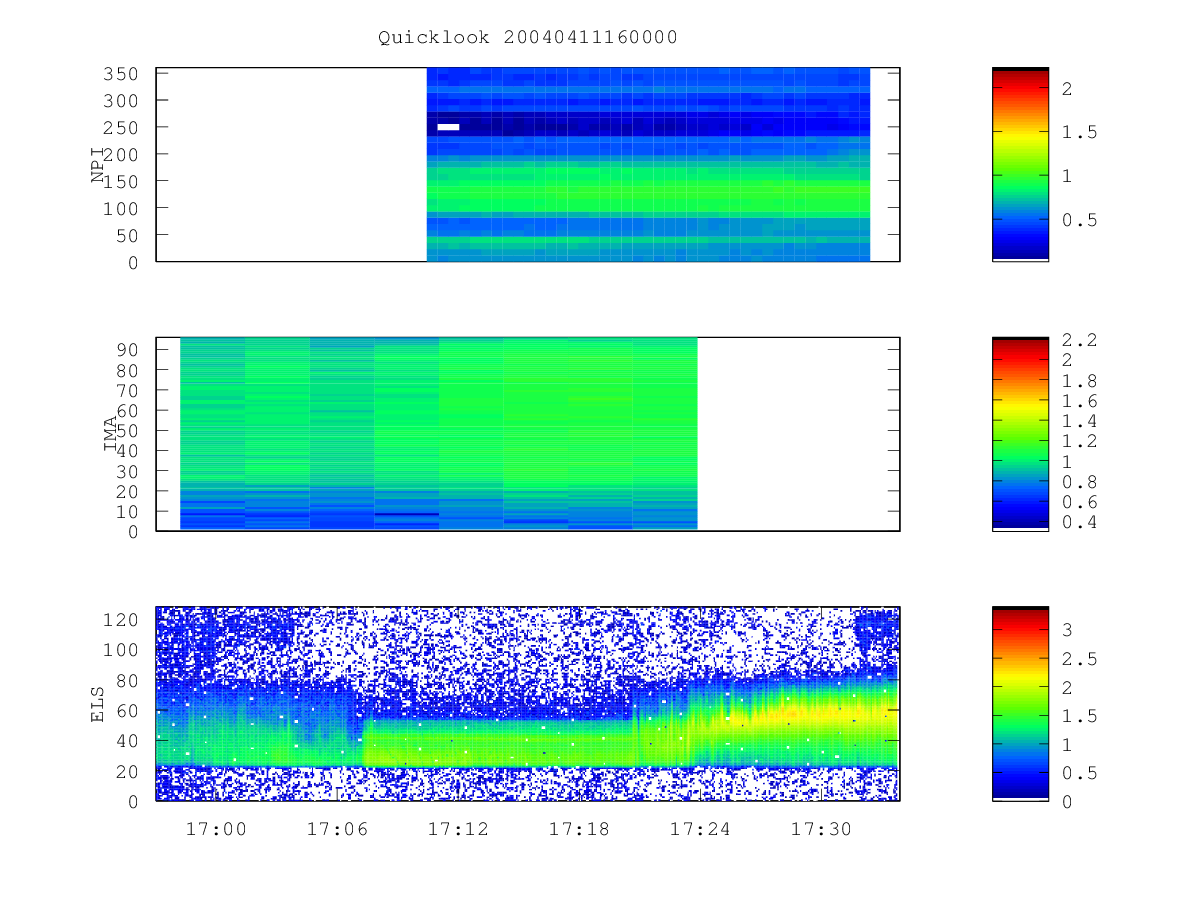The height and width of the screenshot is (900, 1200).
Task: Click the "100" tick on ELS axis
Action: [123, 650]
